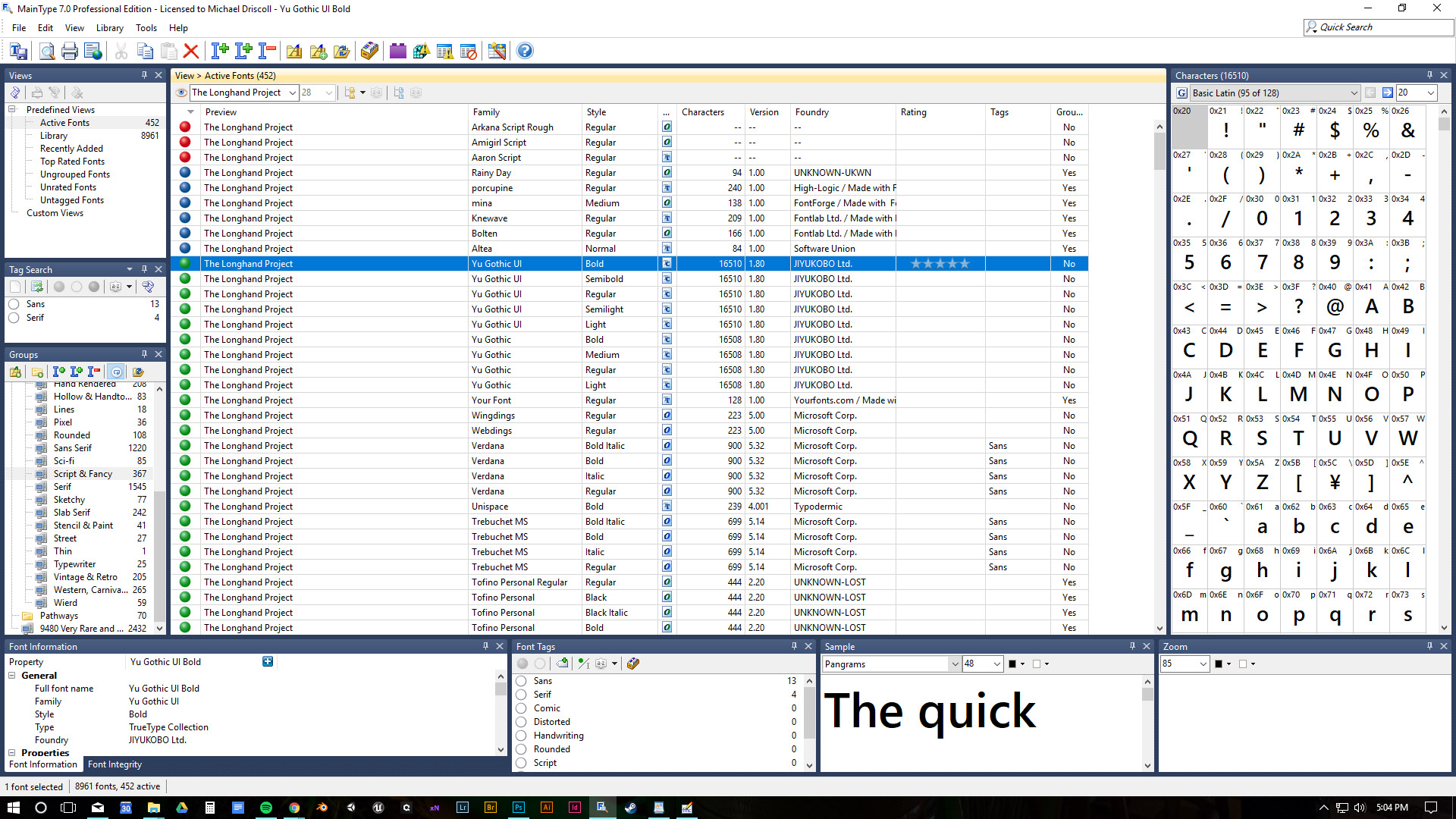Open the Library menu
The width and height of the screenshot is (1456, 819).
110,28
